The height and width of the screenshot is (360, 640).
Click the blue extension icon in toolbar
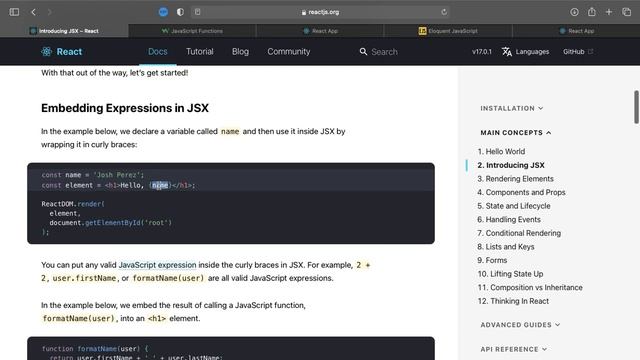tap(163, 12)
